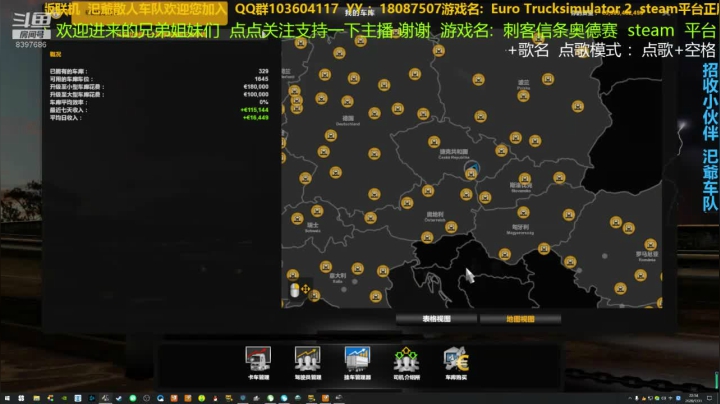Select garage marker beside the map pan control
Image resolution: width=720 pixels, height=404 pixels.
[x=314, y=295]
